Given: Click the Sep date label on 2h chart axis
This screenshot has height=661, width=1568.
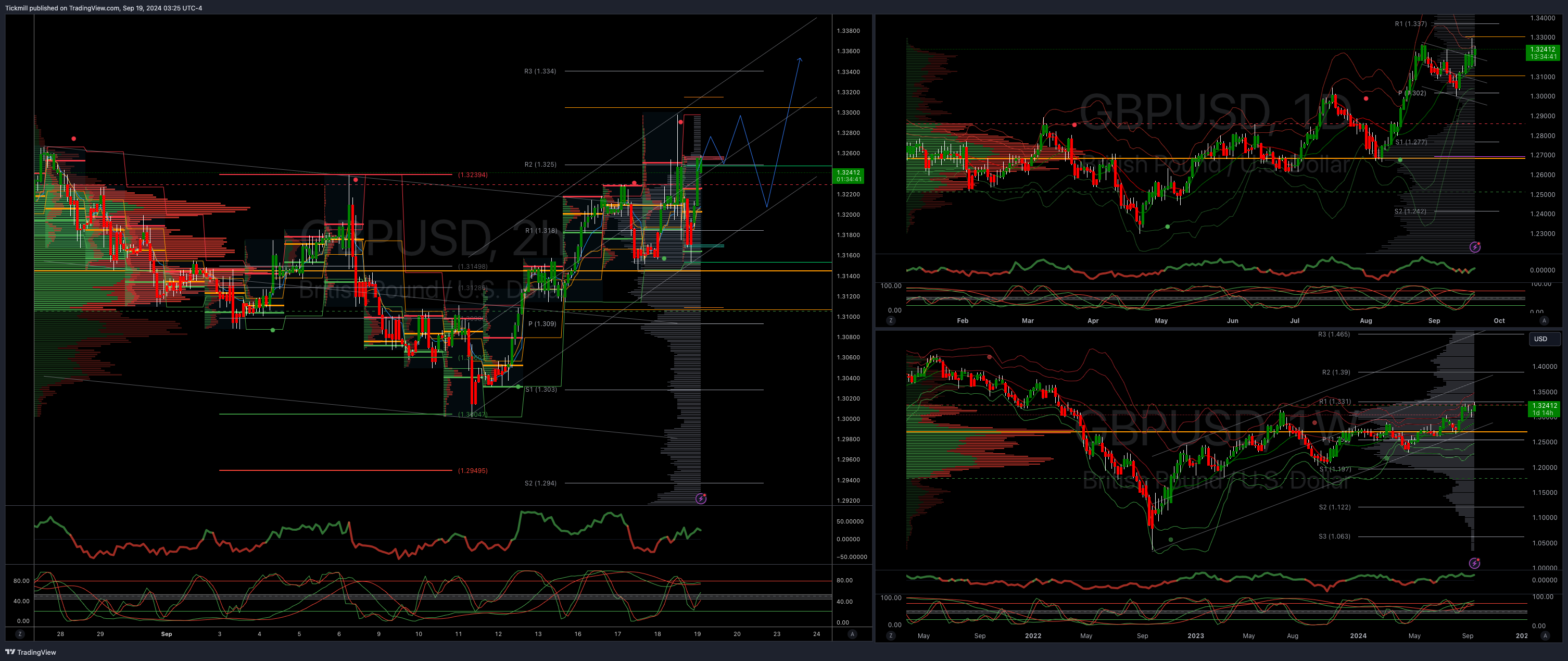Looking at the screenshot, I should tap(166, 634).
